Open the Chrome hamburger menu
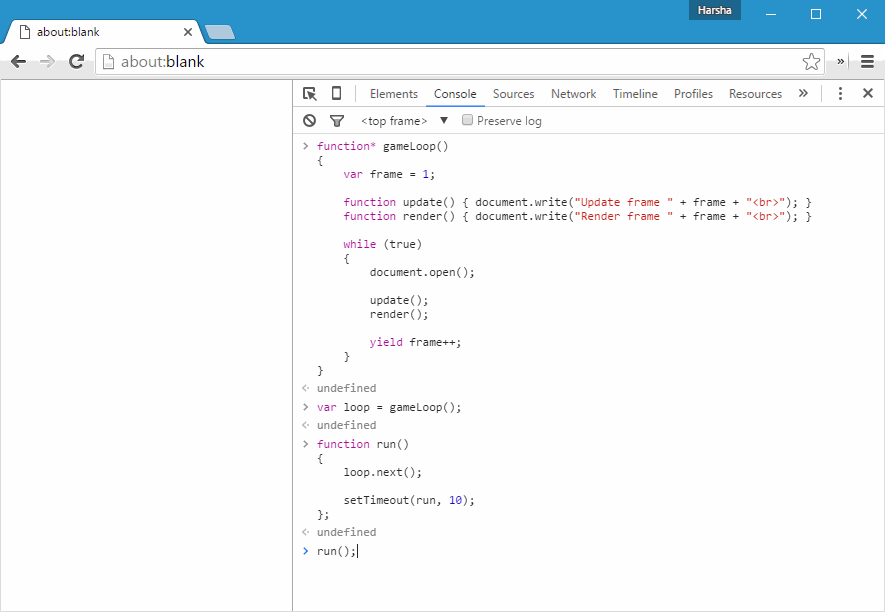Image resolution: width=885 pixels, height=612 pixels. click(x=868, y=62)
